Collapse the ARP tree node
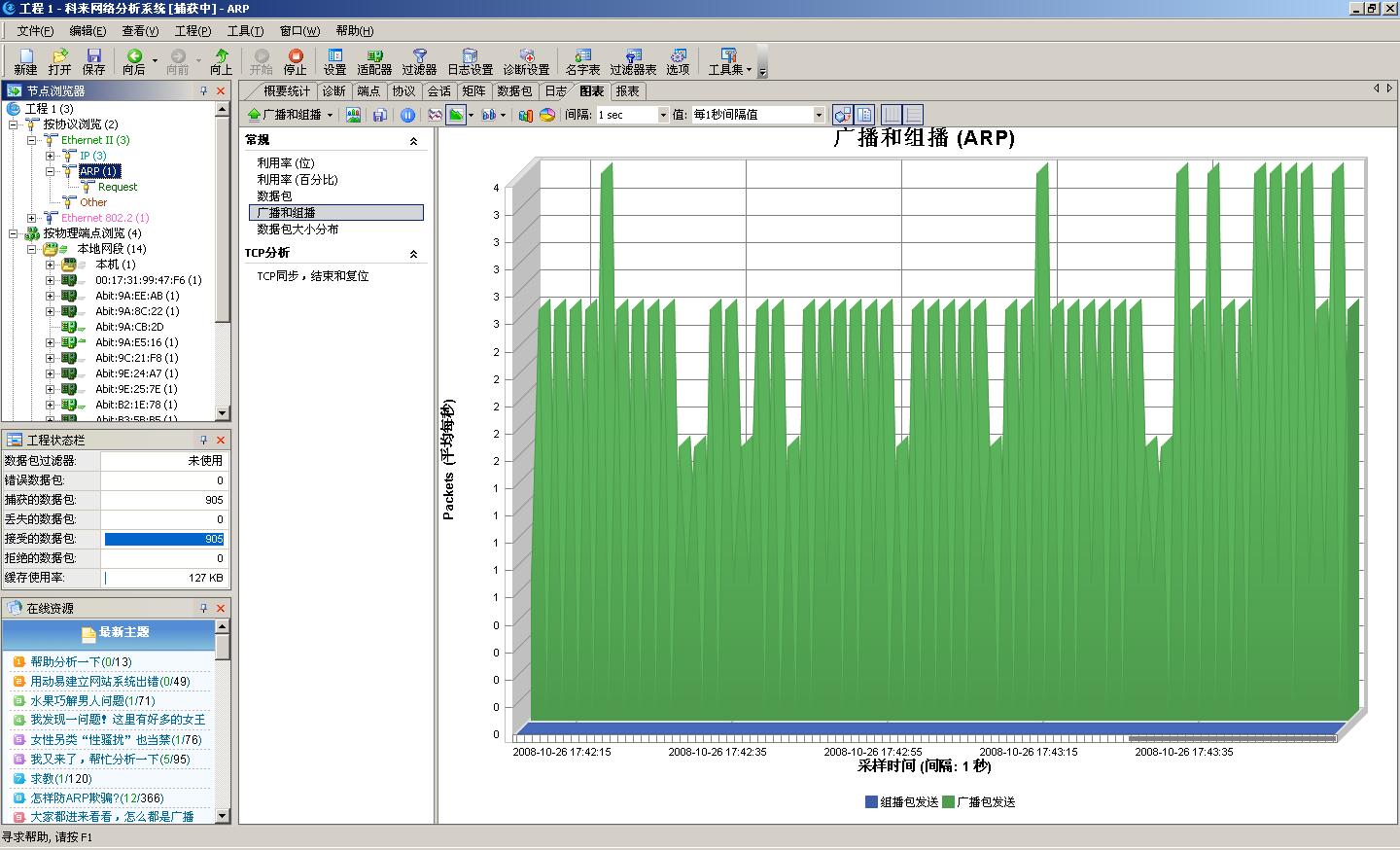 pyautogui.click(x=50, y=171)
